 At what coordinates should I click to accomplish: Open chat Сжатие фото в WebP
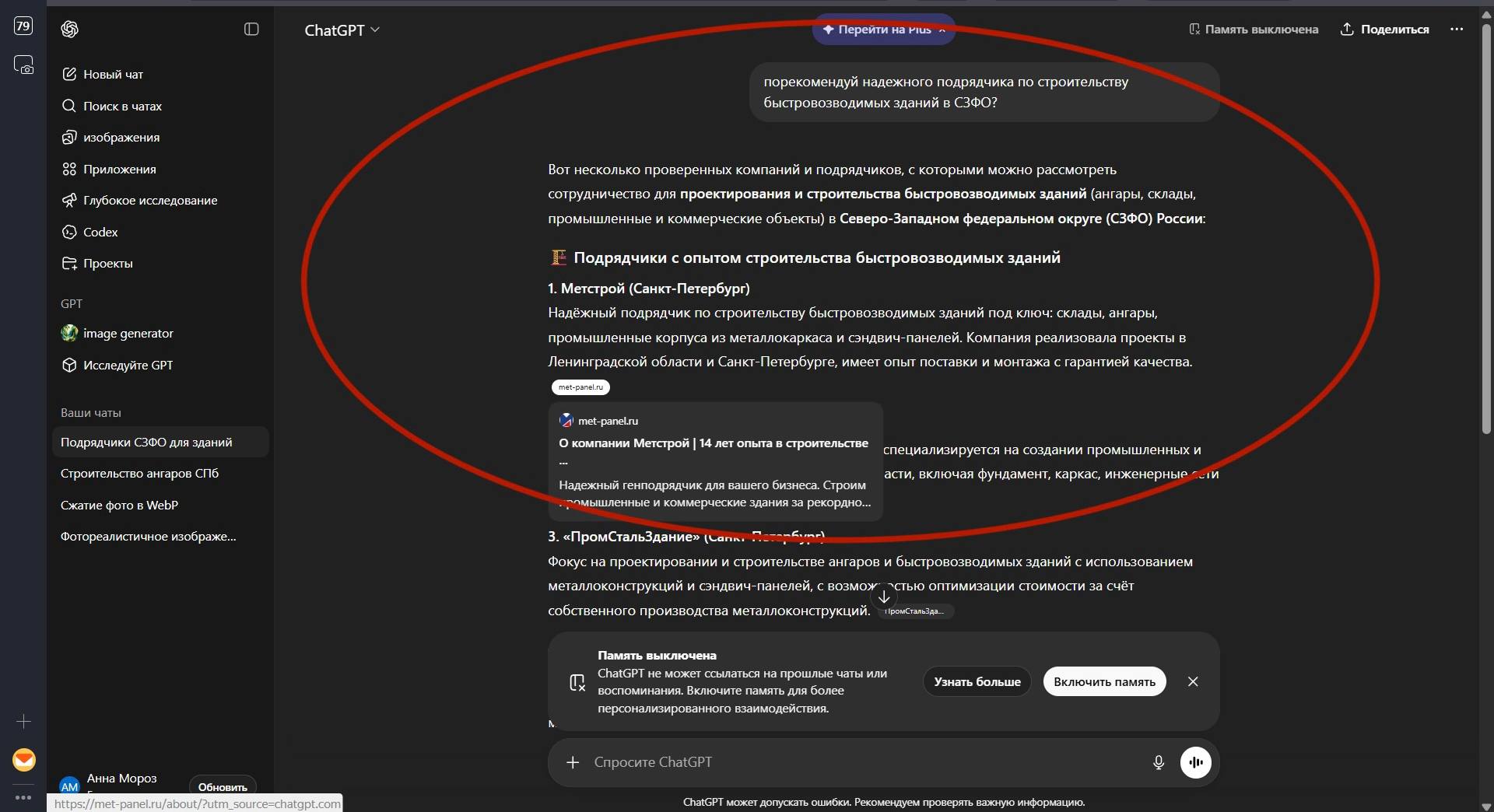[160, 505]
